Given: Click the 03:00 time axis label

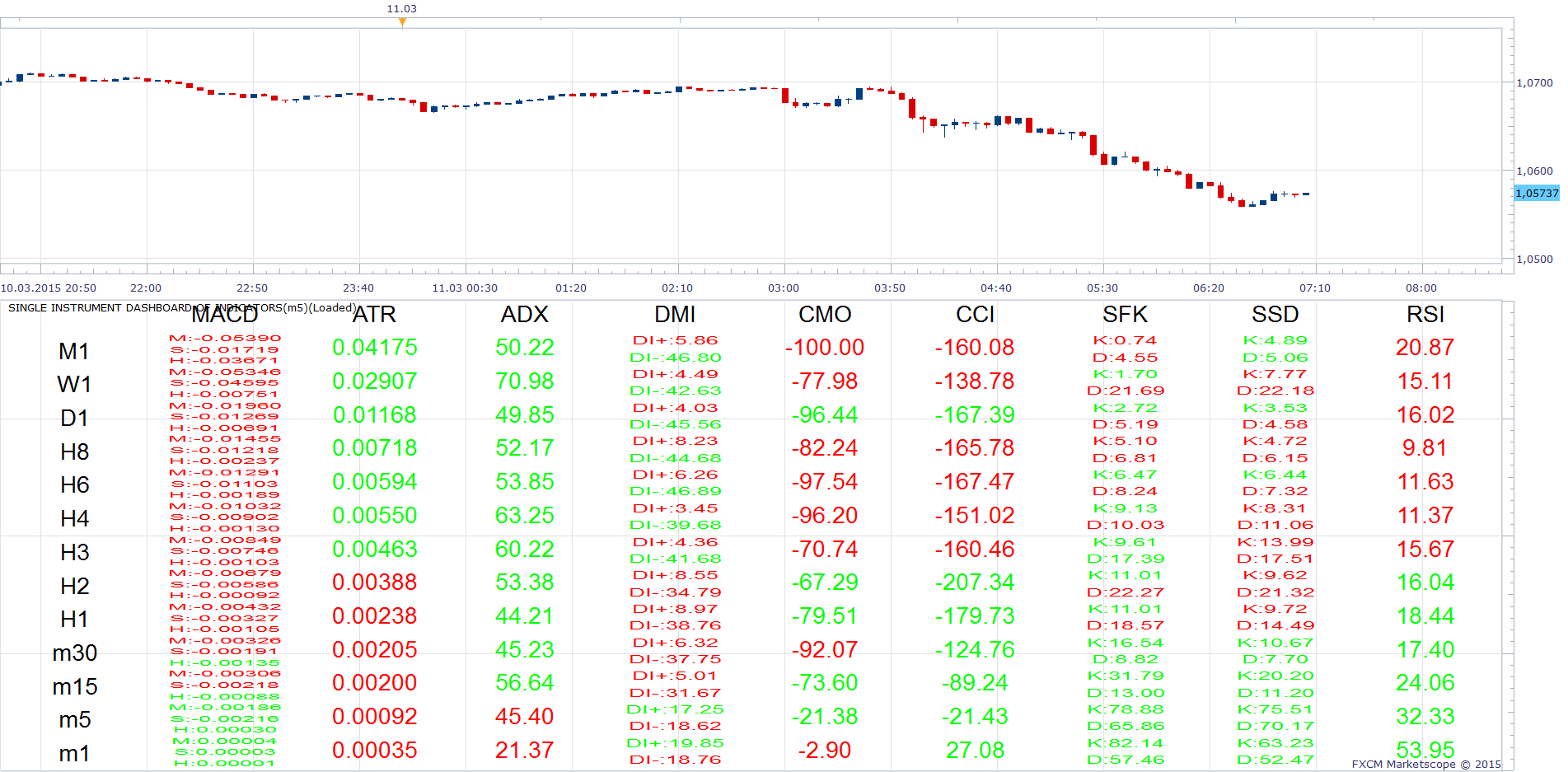Looking at the screenshot, I should 784,288.
